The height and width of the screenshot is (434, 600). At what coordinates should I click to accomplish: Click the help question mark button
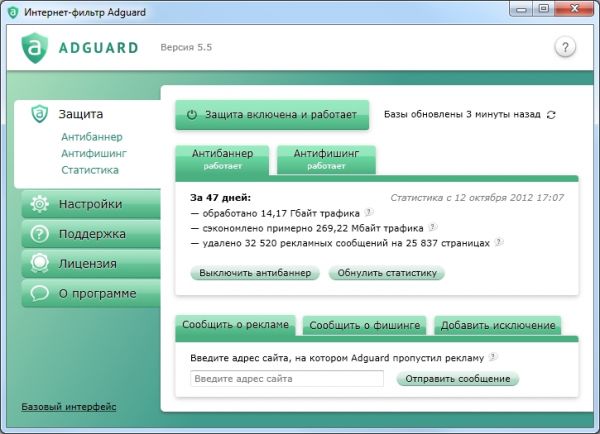click(x=565, y=47)
